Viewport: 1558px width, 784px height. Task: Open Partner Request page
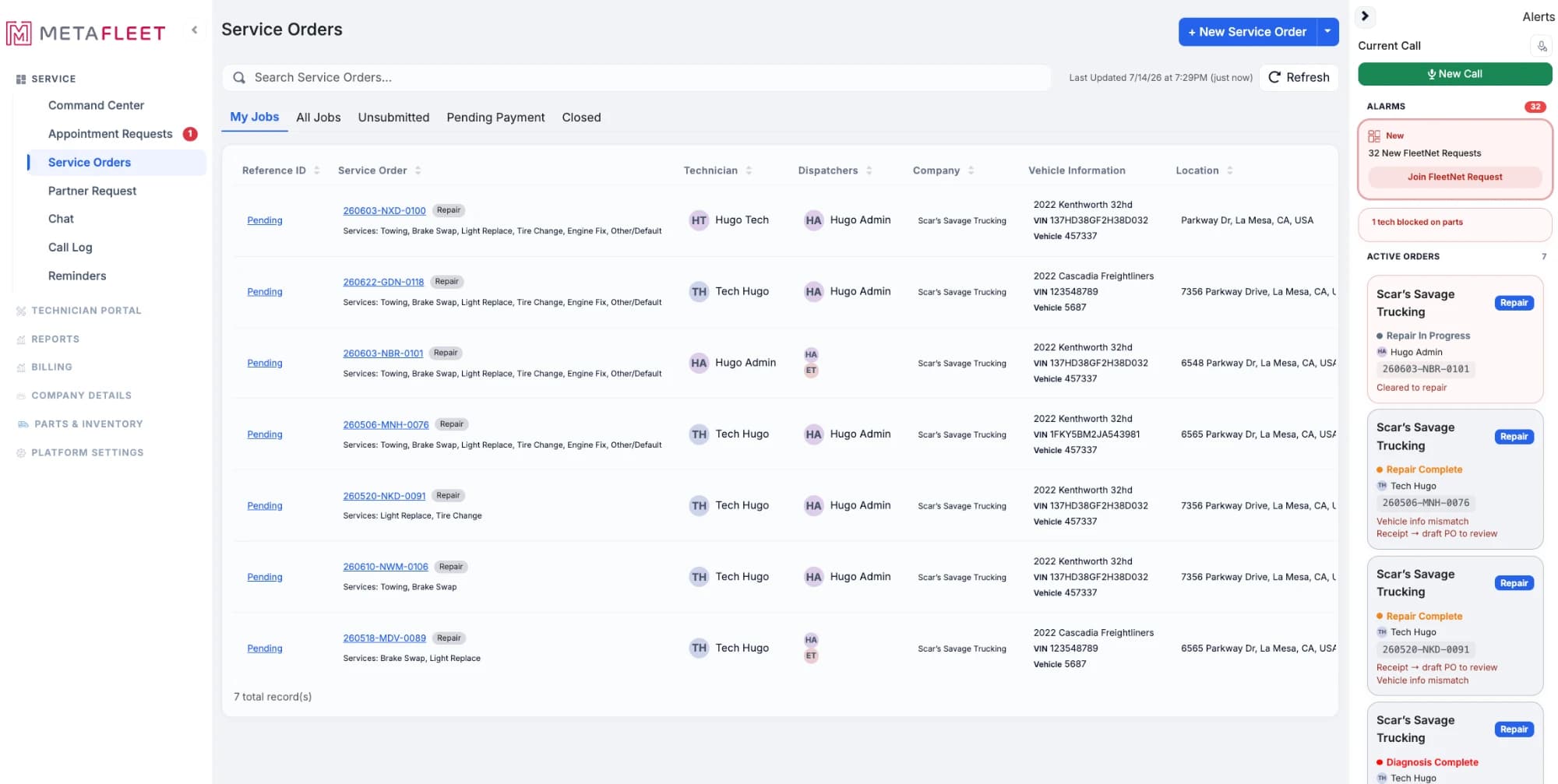(92, 191)
